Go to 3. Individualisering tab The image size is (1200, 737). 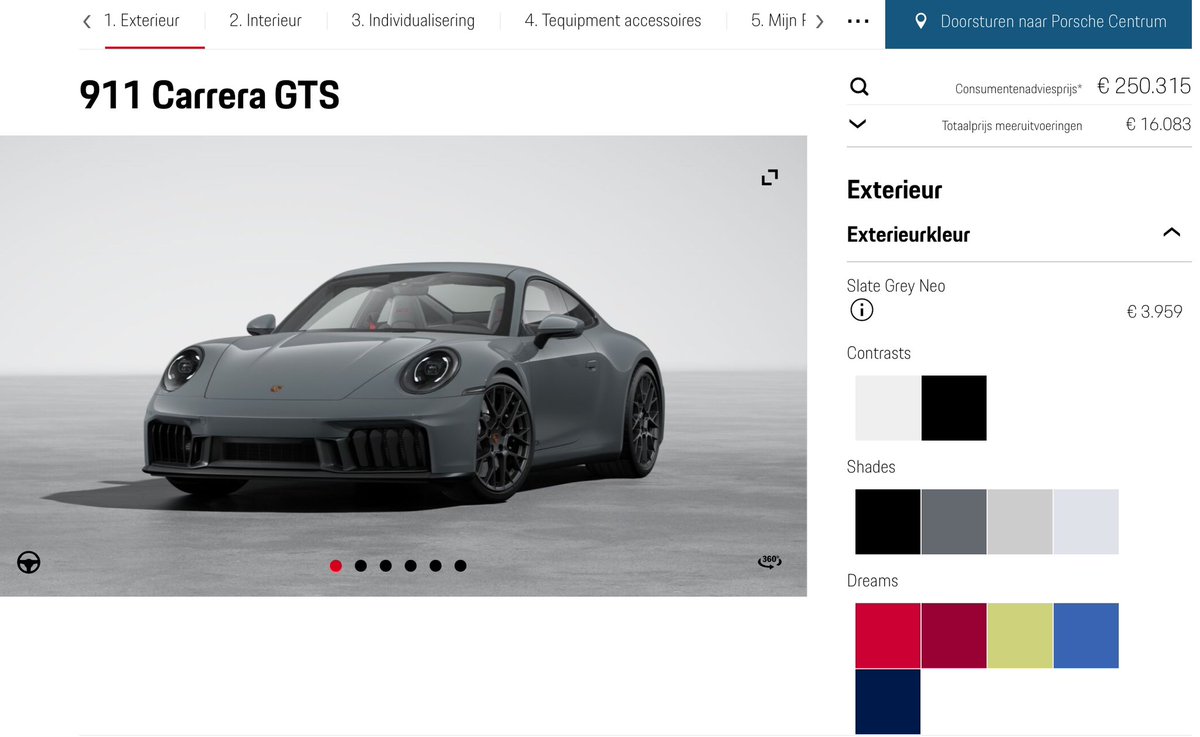[x=413, y=21]
